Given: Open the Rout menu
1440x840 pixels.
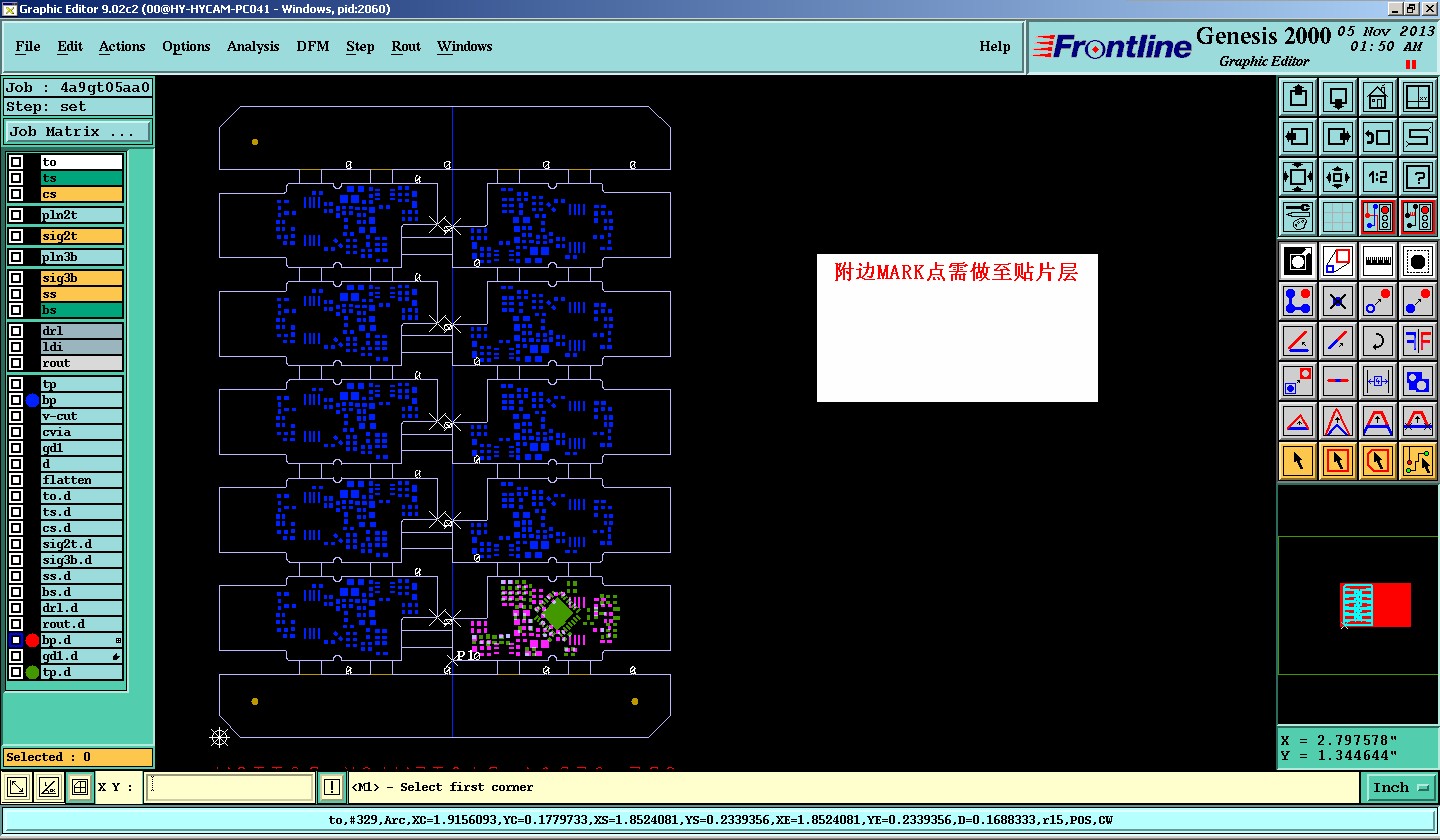Looking at the screenshot, I should point(406,46).
